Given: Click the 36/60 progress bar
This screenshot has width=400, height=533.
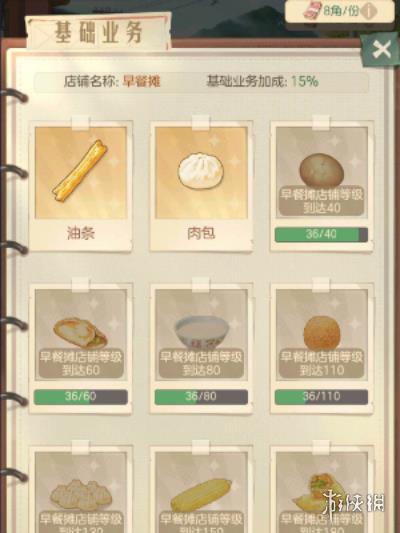Looking at the screenshot, I should click(81, 397).
